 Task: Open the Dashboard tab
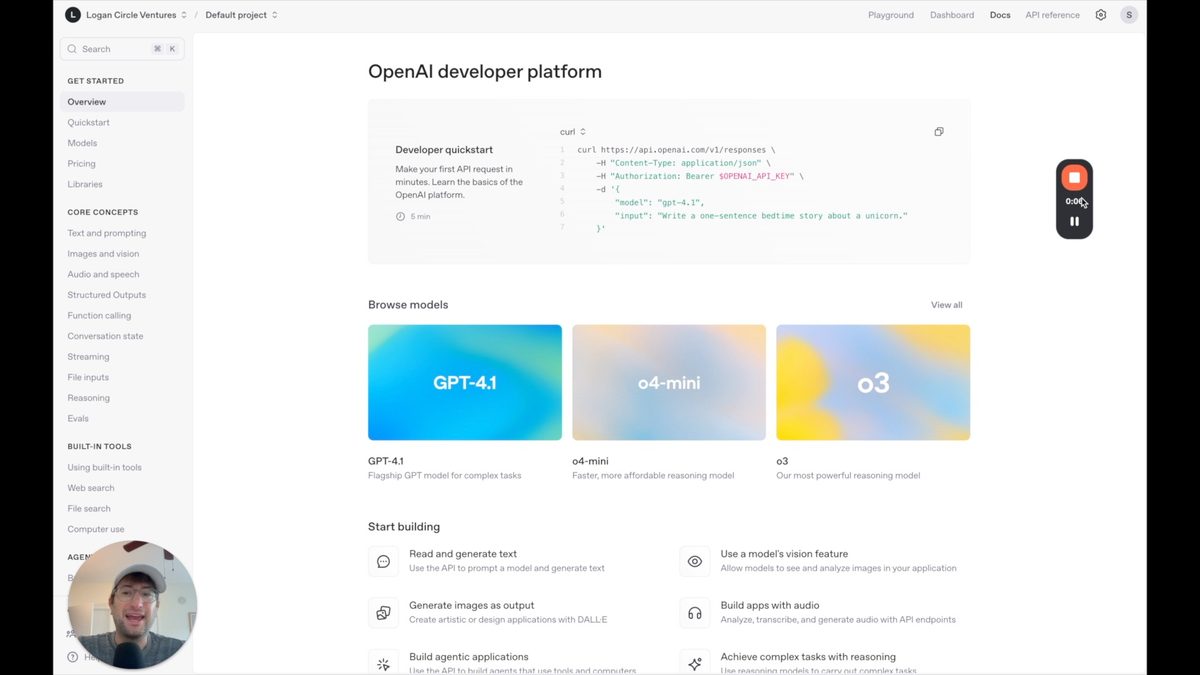tap(952, 15)
